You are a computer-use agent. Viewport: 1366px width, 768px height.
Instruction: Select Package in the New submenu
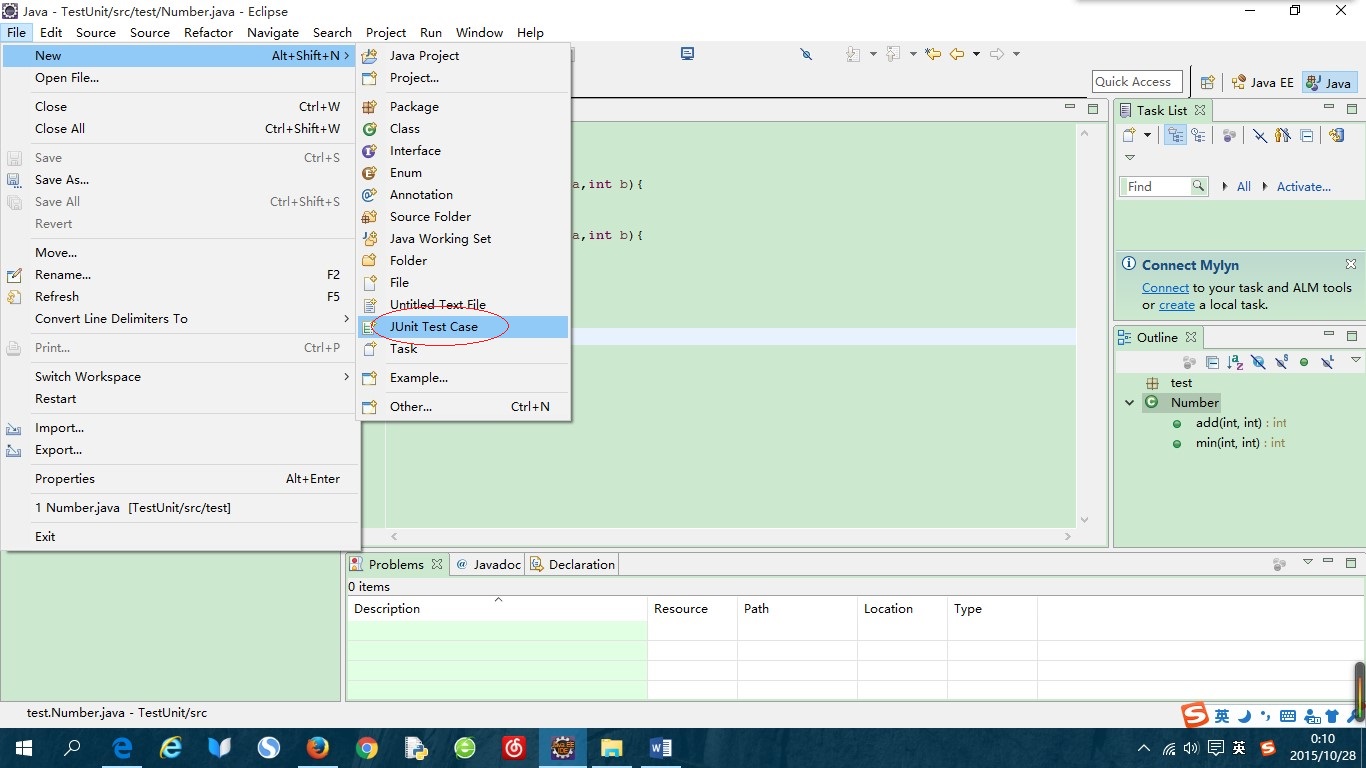463,107
